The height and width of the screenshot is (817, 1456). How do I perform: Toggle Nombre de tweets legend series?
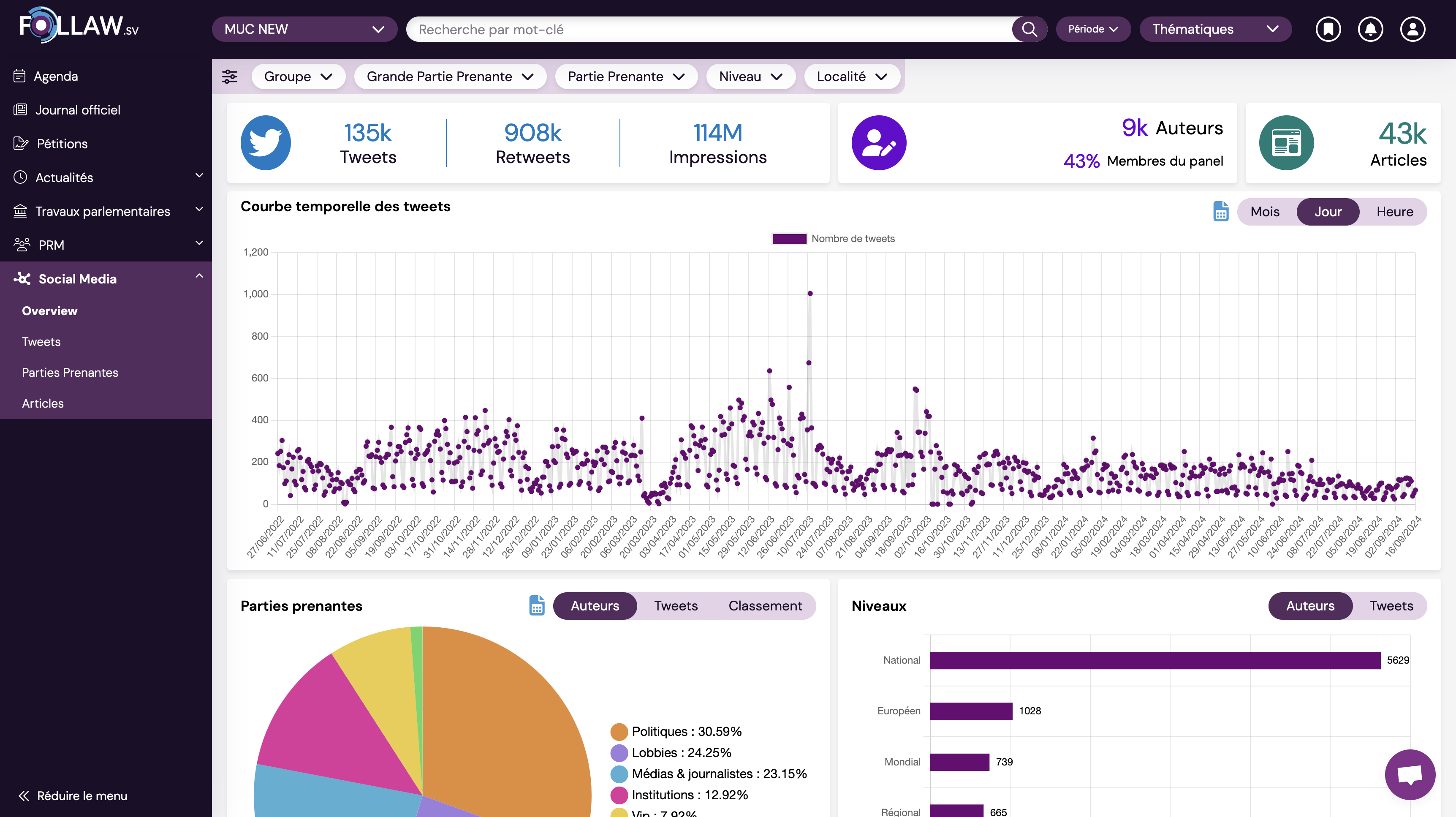point(833,239)
